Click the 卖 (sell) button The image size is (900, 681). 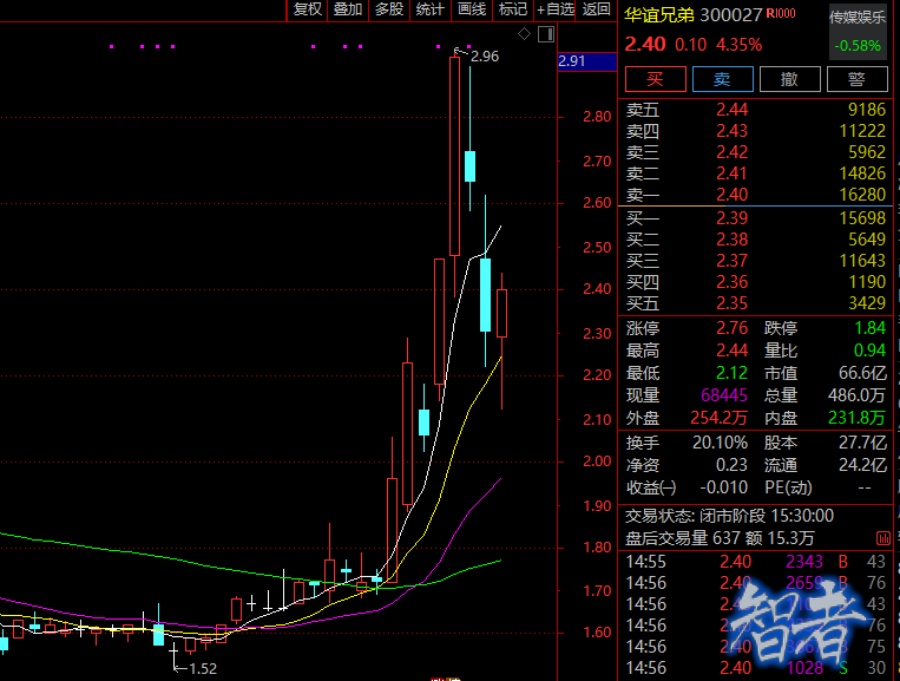721,79
